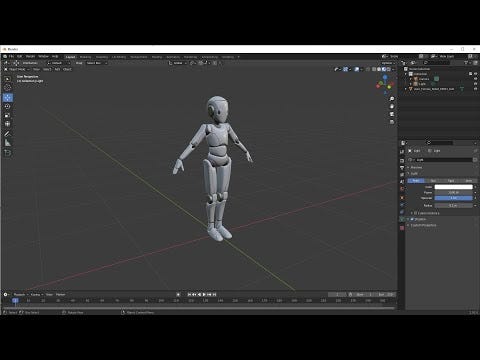Click the perspective/orthographic grid gizmo
The height and width of the screenshot is (360, 480).
coord(392,122)
